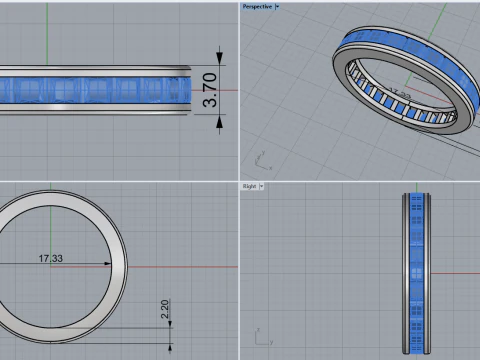Click the Right viewport title label

pyautogui.click(x=249, y=186)
